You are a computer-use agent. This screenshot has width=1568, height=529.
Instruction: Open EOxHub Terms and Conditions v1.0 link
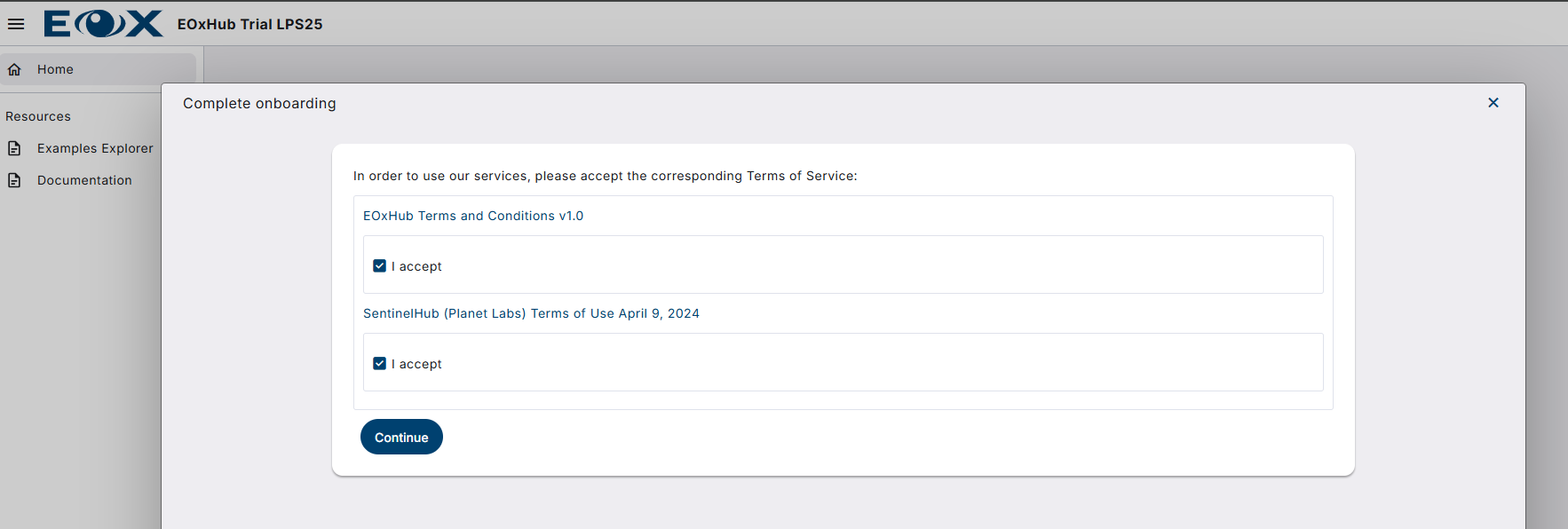[x=473, y=216]
